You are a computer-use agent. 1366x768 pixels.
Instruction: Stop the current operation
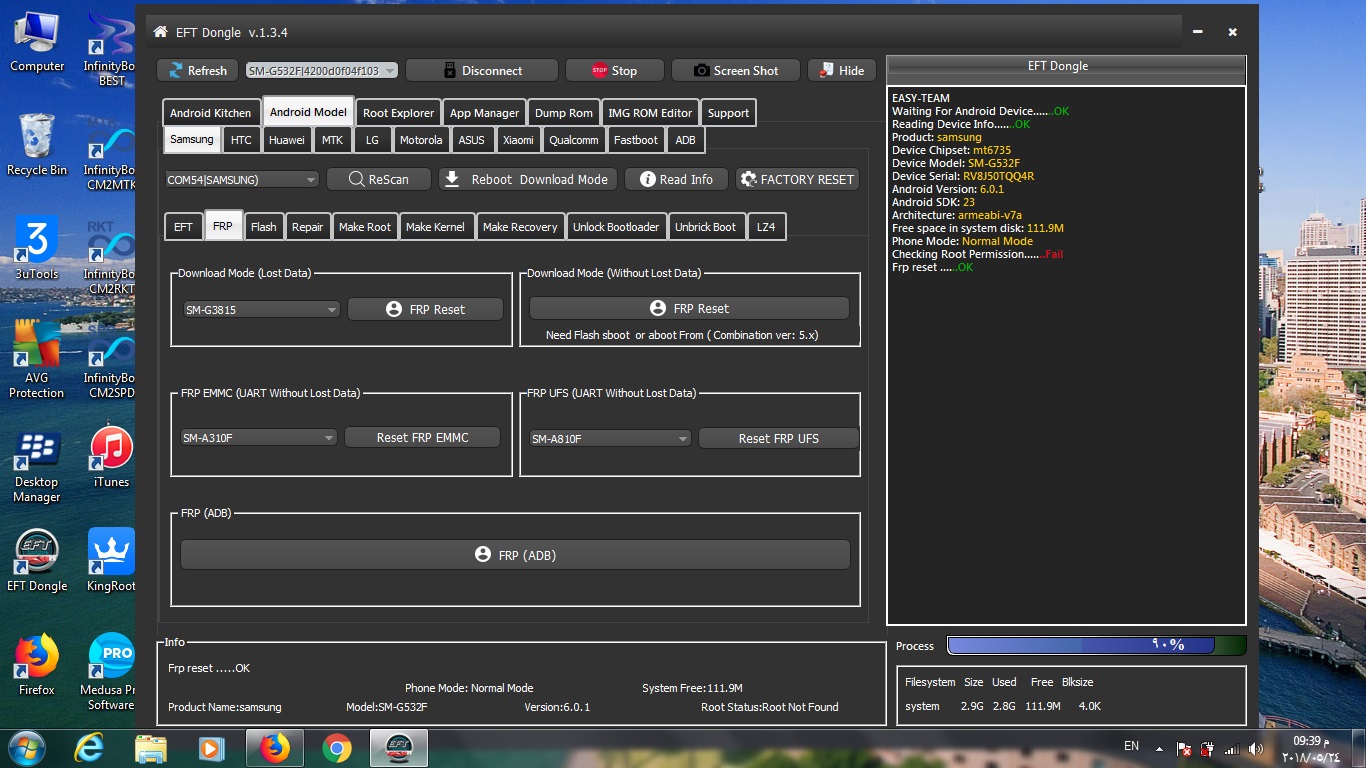tap(614, 70)
